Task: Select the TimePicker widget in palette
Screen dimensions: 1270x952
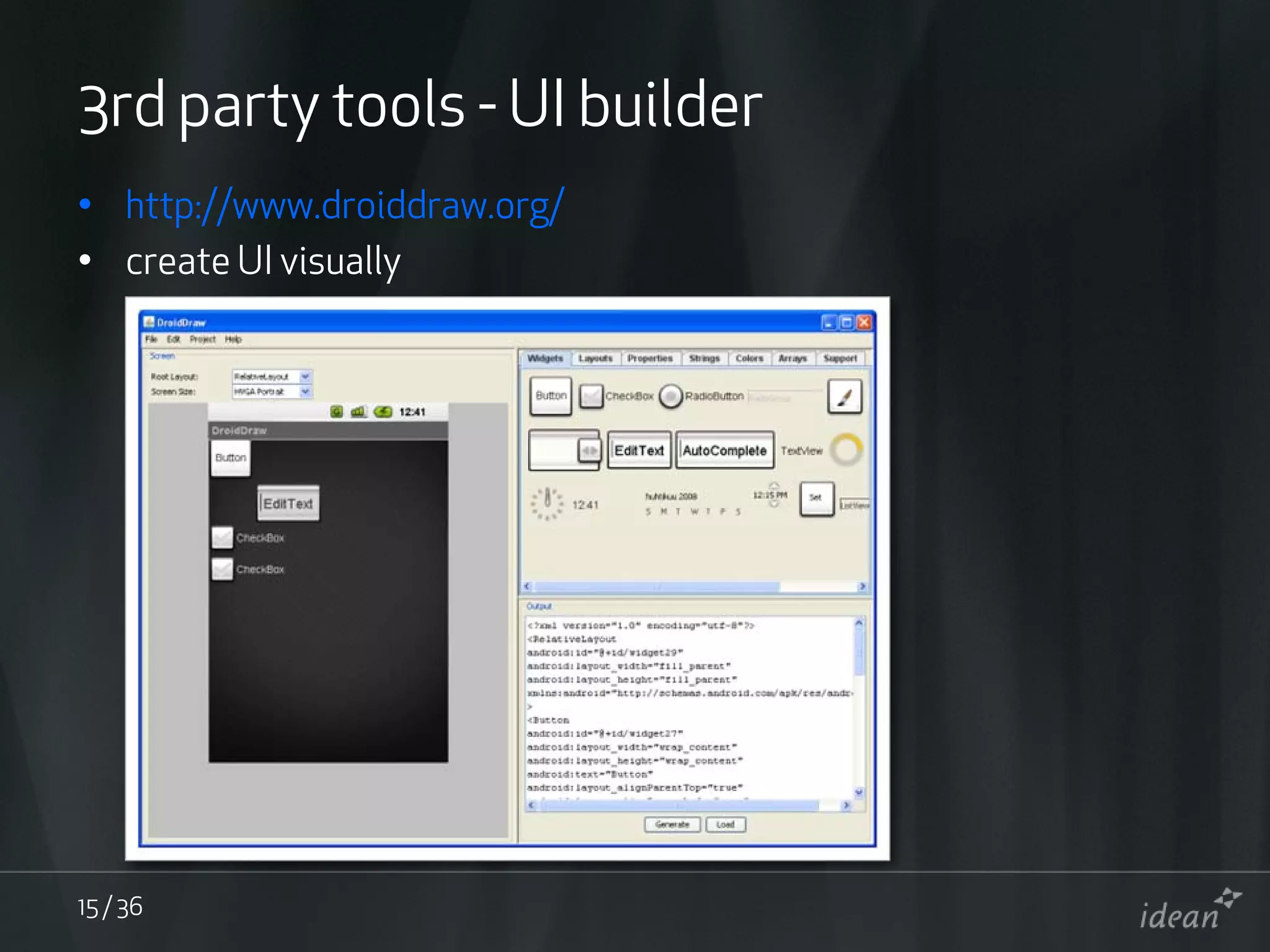Action: (x=771, y=495)
